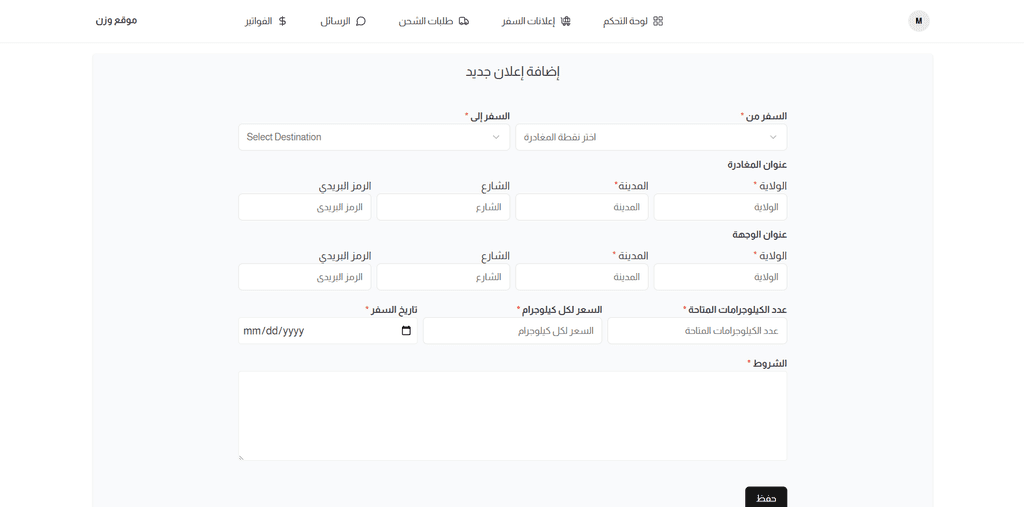
Task: Open الفواتير in navigation
Action: tap(266, 21)
